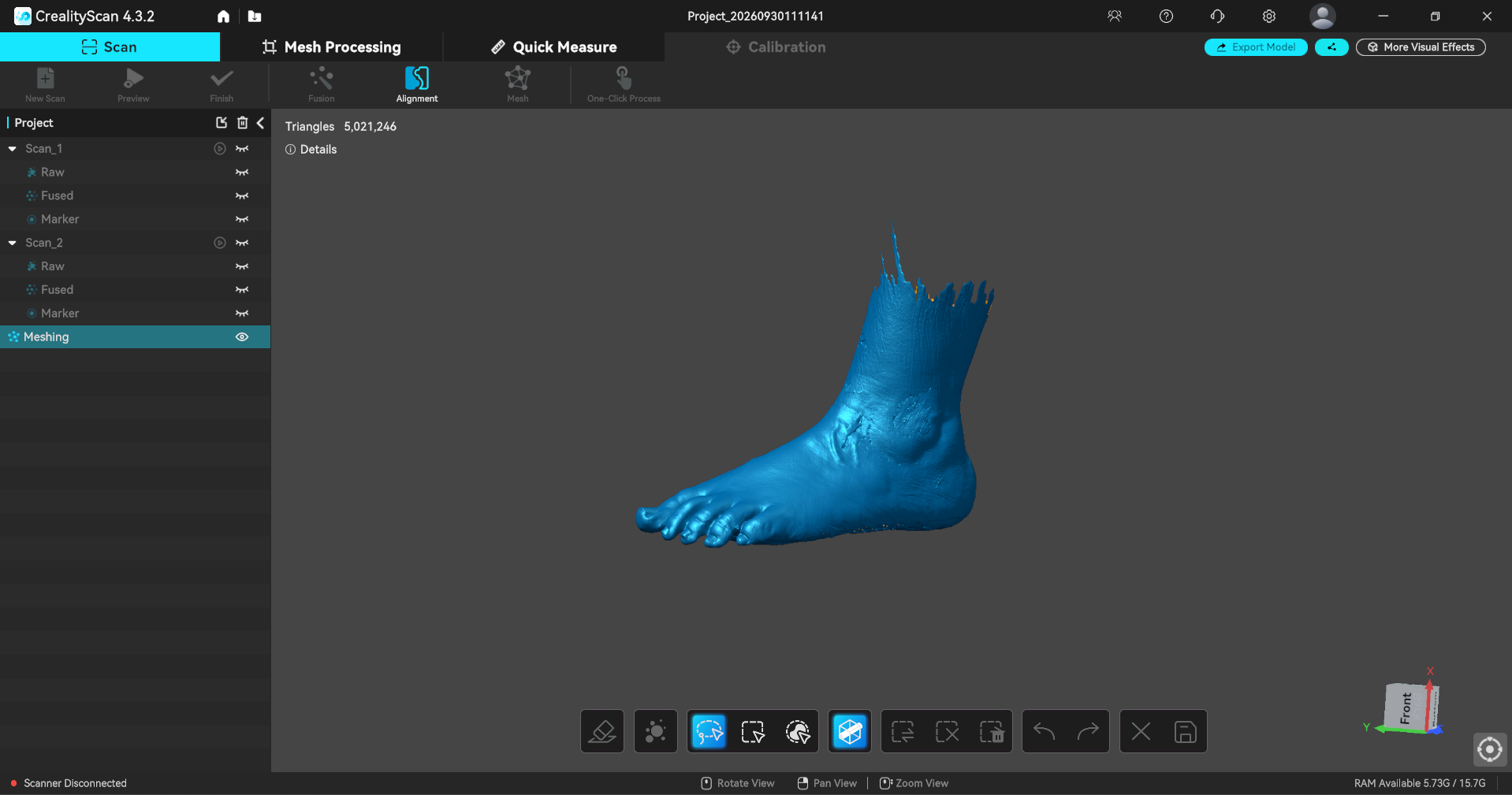Pick the brush paint selection tool
1512x795 pixels.
(798, 731)
